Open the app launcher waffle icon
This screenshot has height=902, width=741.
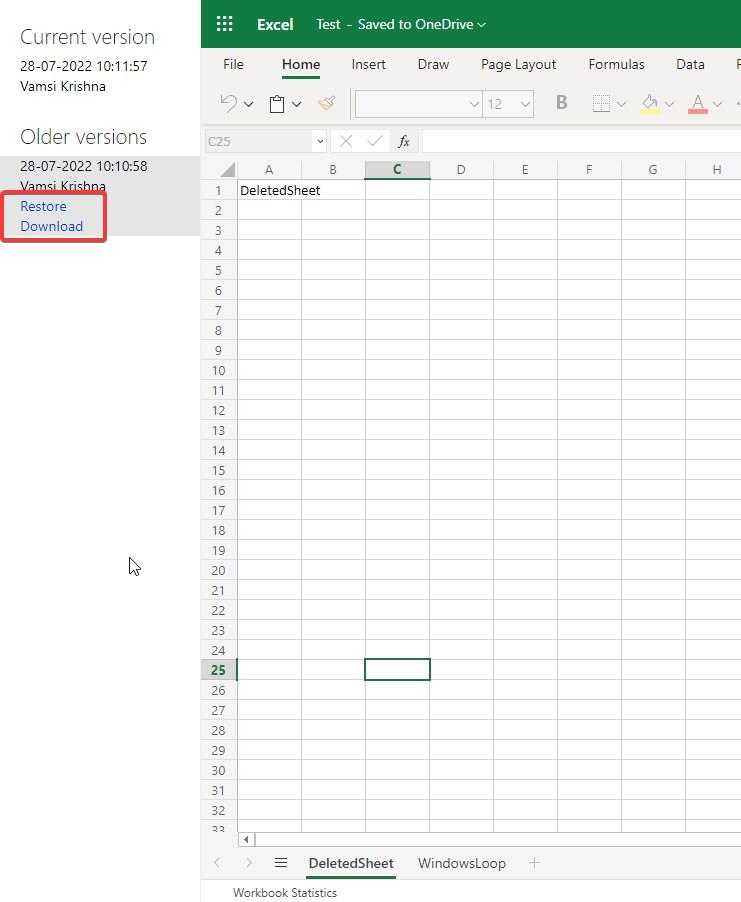[225, 24]
